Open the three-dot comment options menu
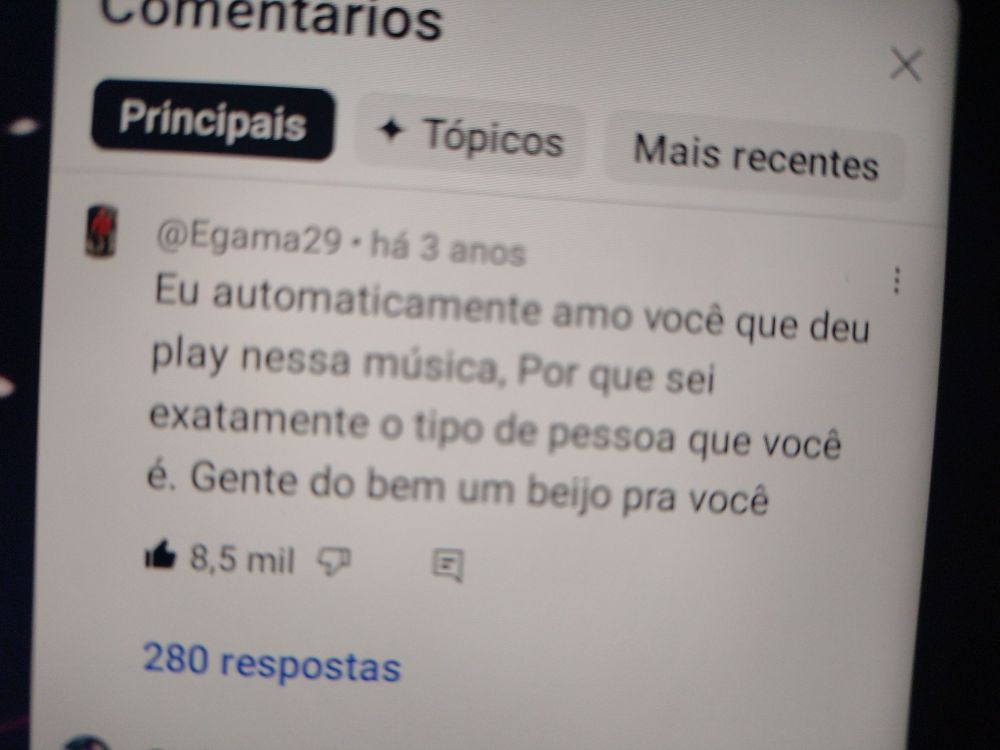 897,280
